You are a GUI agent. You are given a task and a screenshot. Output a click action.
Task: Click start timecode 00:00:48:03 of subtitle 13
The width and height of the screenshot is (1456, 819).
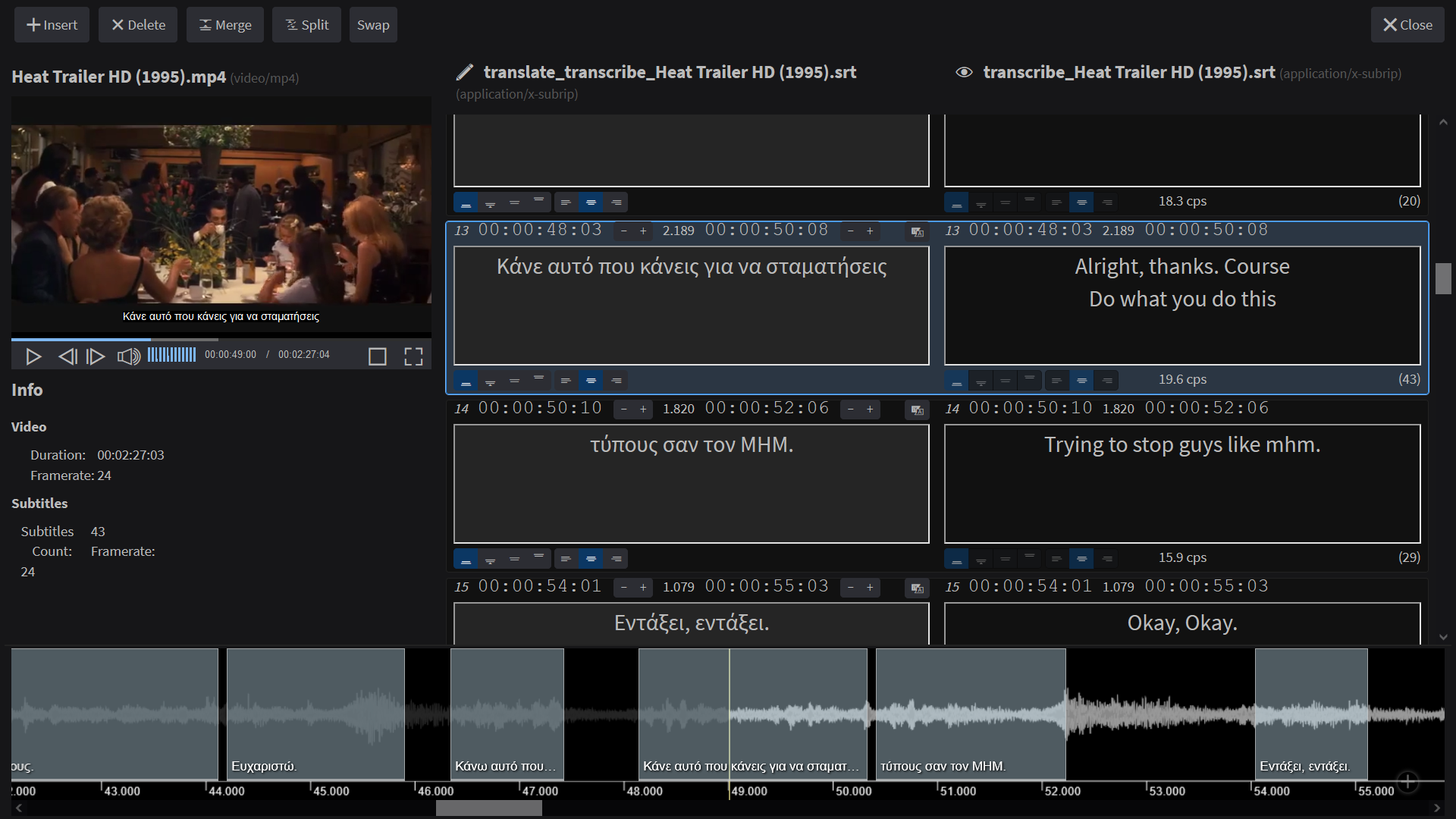point(540,230)
